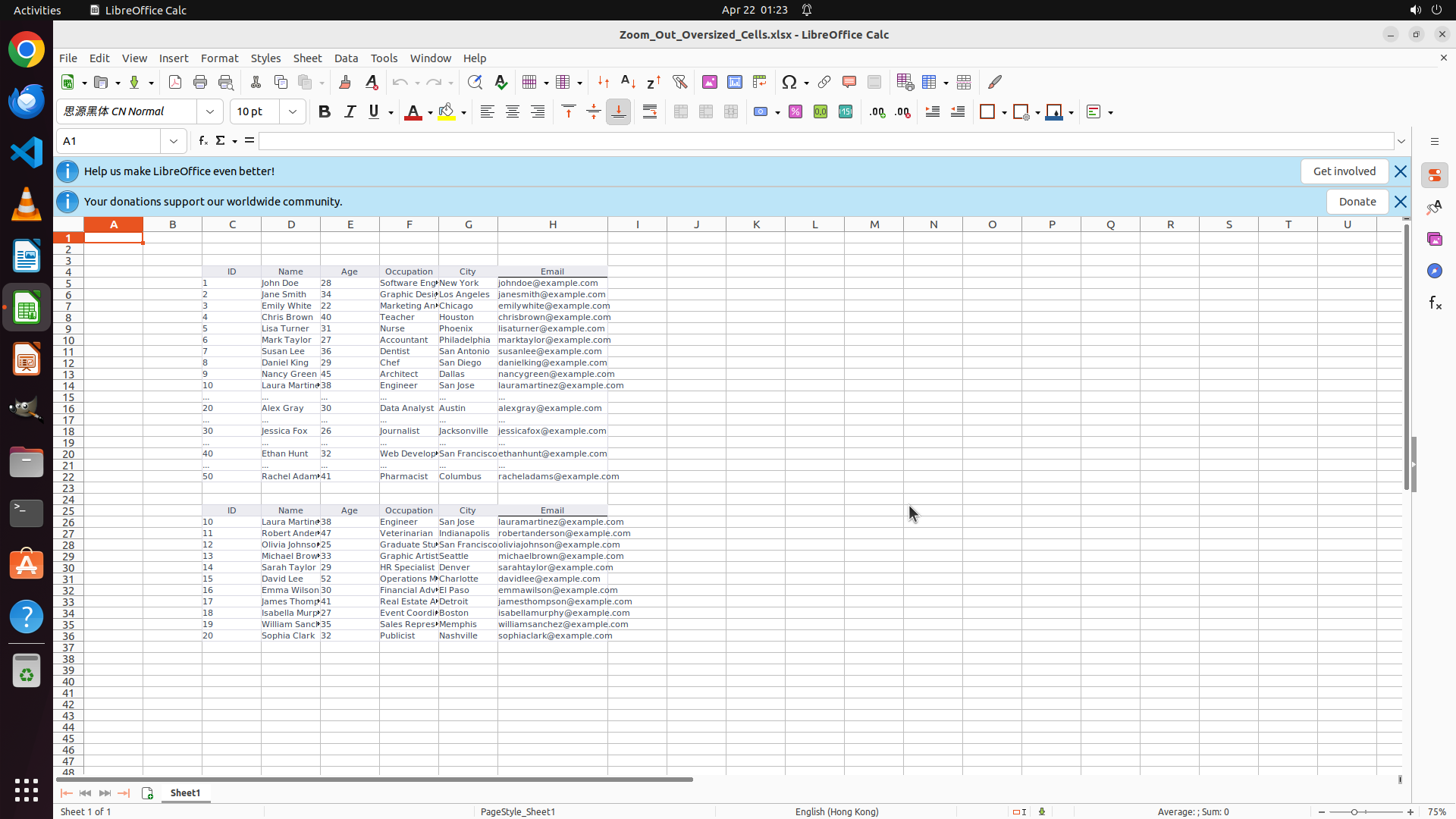Toggle Italic text style
Image resolution: width=1456 pixels, height=819 pixels.
tap(350, 112)
